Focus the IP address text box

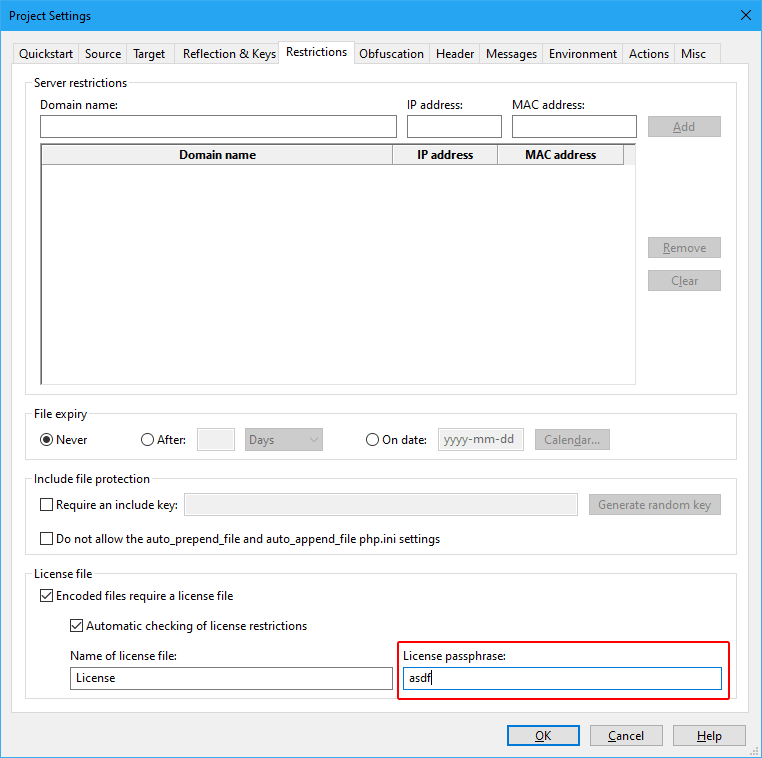[x=454, y=127]
